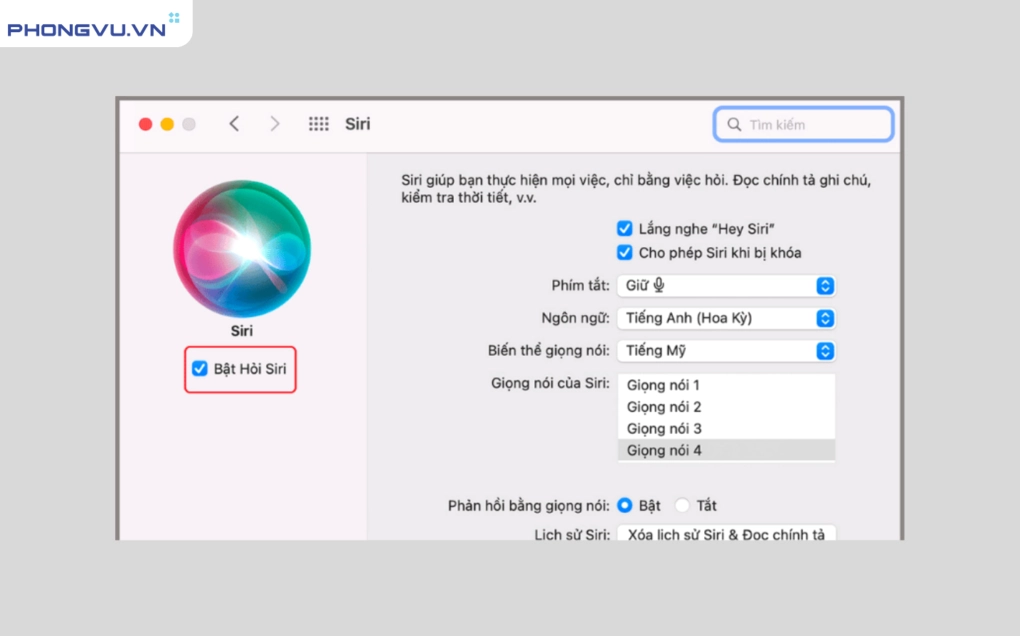
Task: Toggle the Bật Hỏi Siri checkbox
Action: [200, 369]
